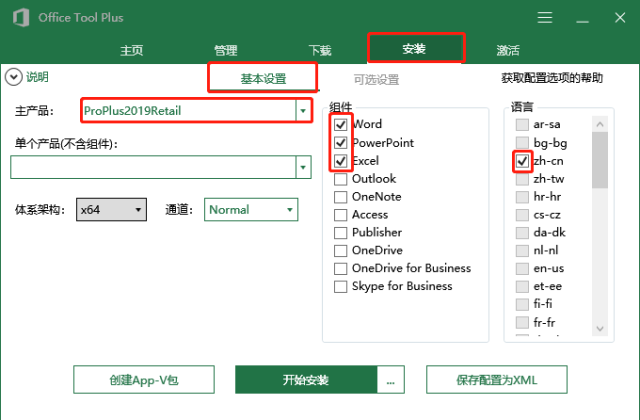
Task: Uncheck the zh-cn language checkbox
Action: pos(522,161)
